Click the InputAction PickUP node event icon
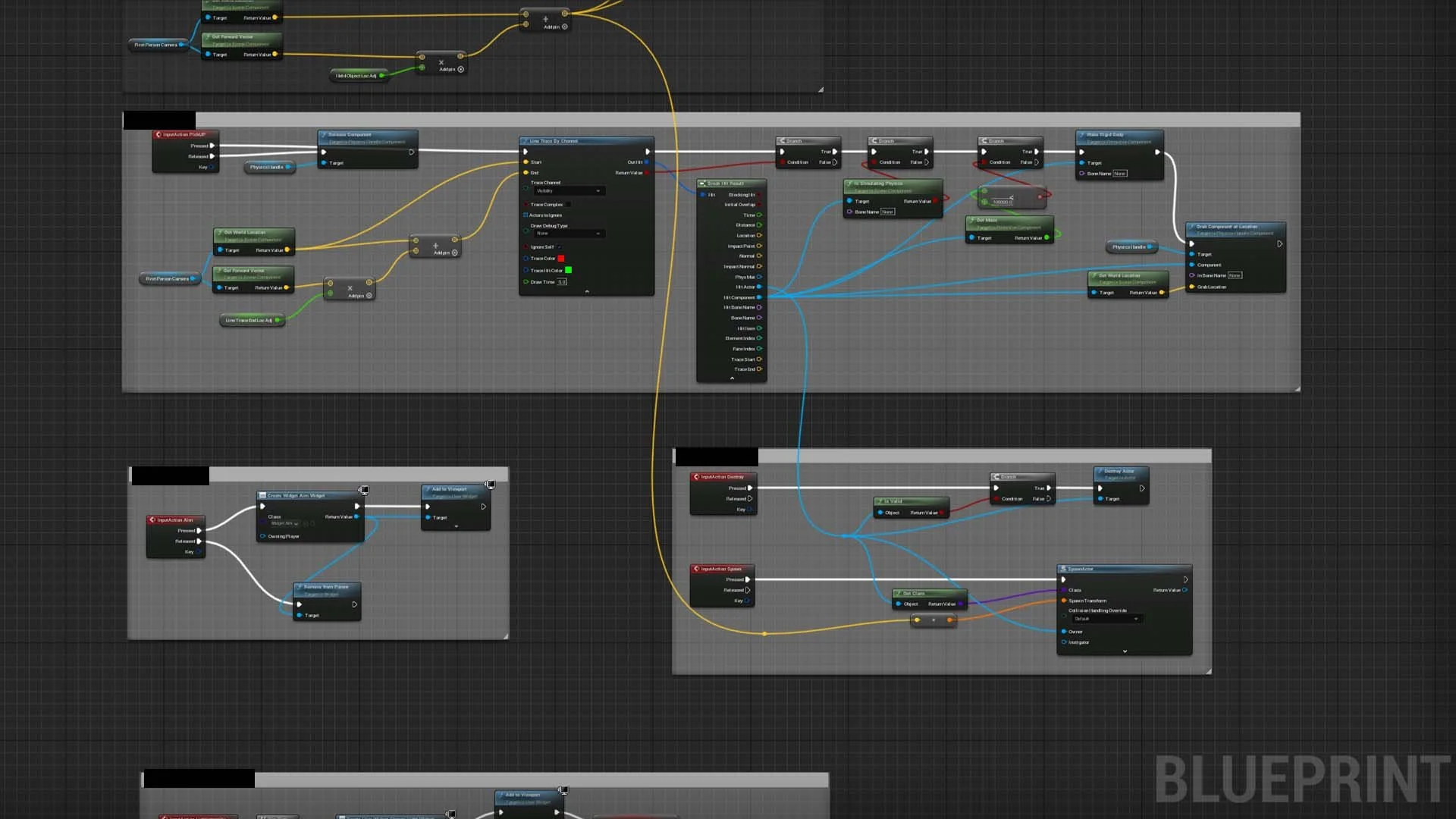This screenshot has width=1456, height=819. 158,135
